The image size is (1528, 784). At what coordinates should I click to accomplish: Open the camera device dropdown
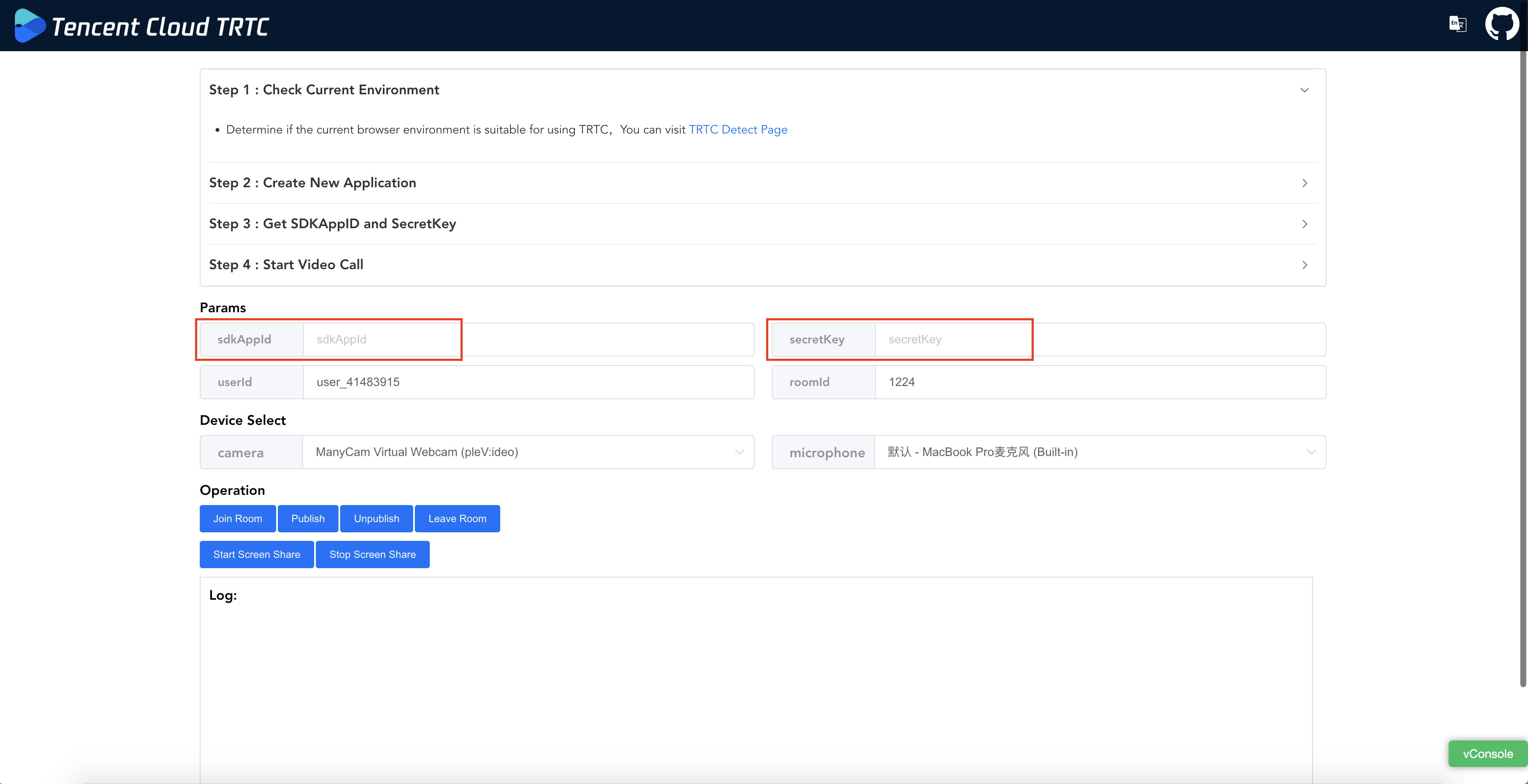(528, 452)
